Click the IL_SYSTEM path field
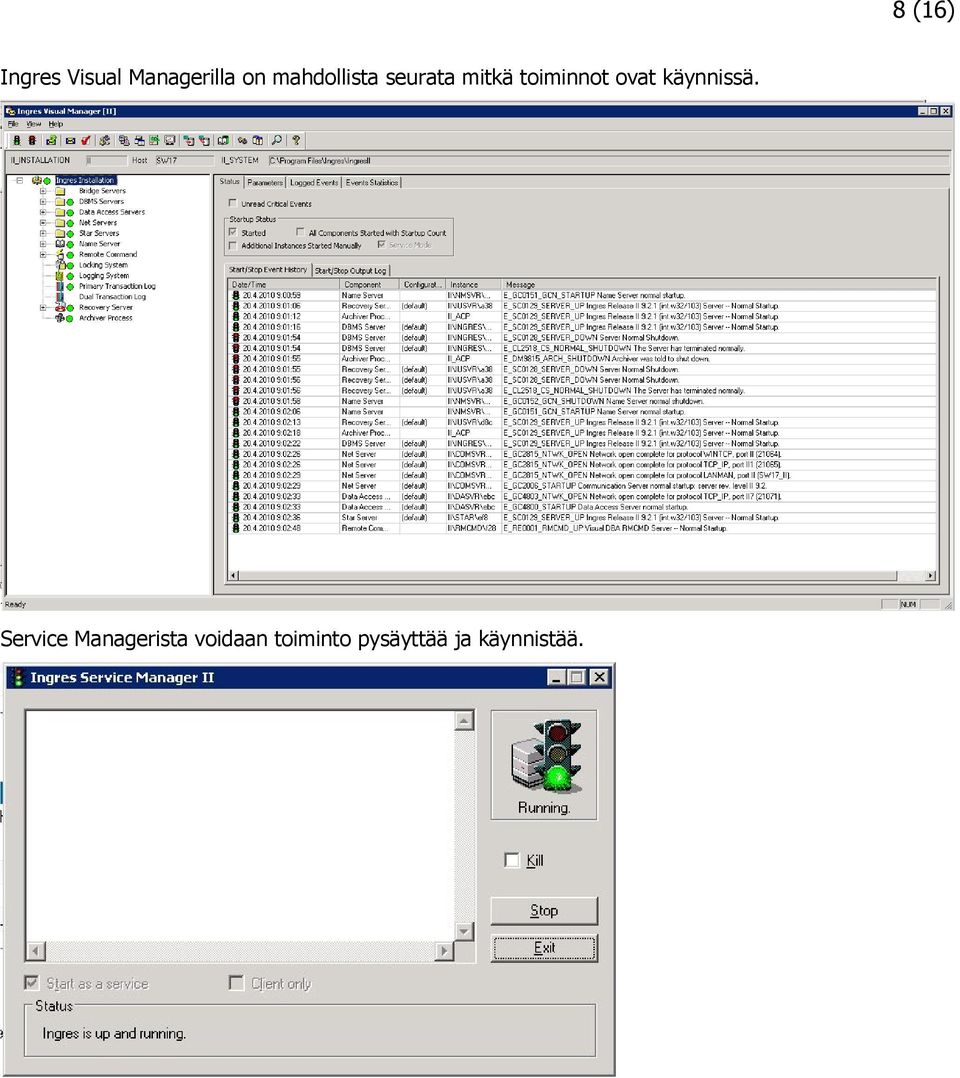The image size is (960, 1078). click(608, 161)
